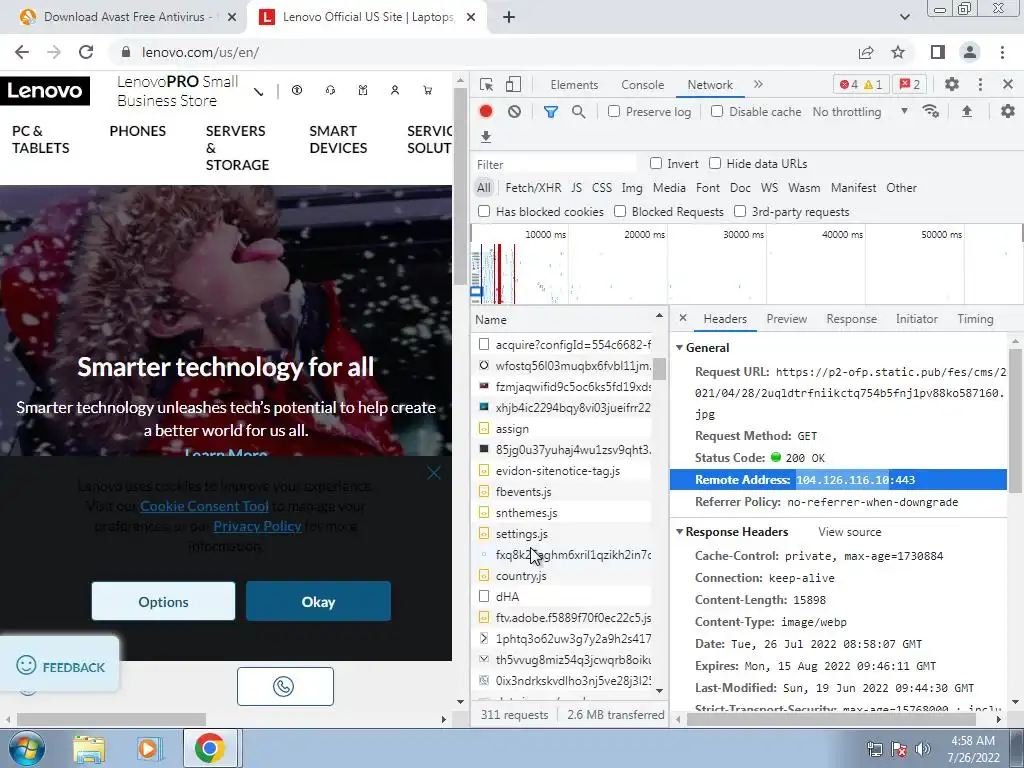Screen dimensions: 1024x768
Task: Switch to the Console tab
Action: click(x=643, y=85)
